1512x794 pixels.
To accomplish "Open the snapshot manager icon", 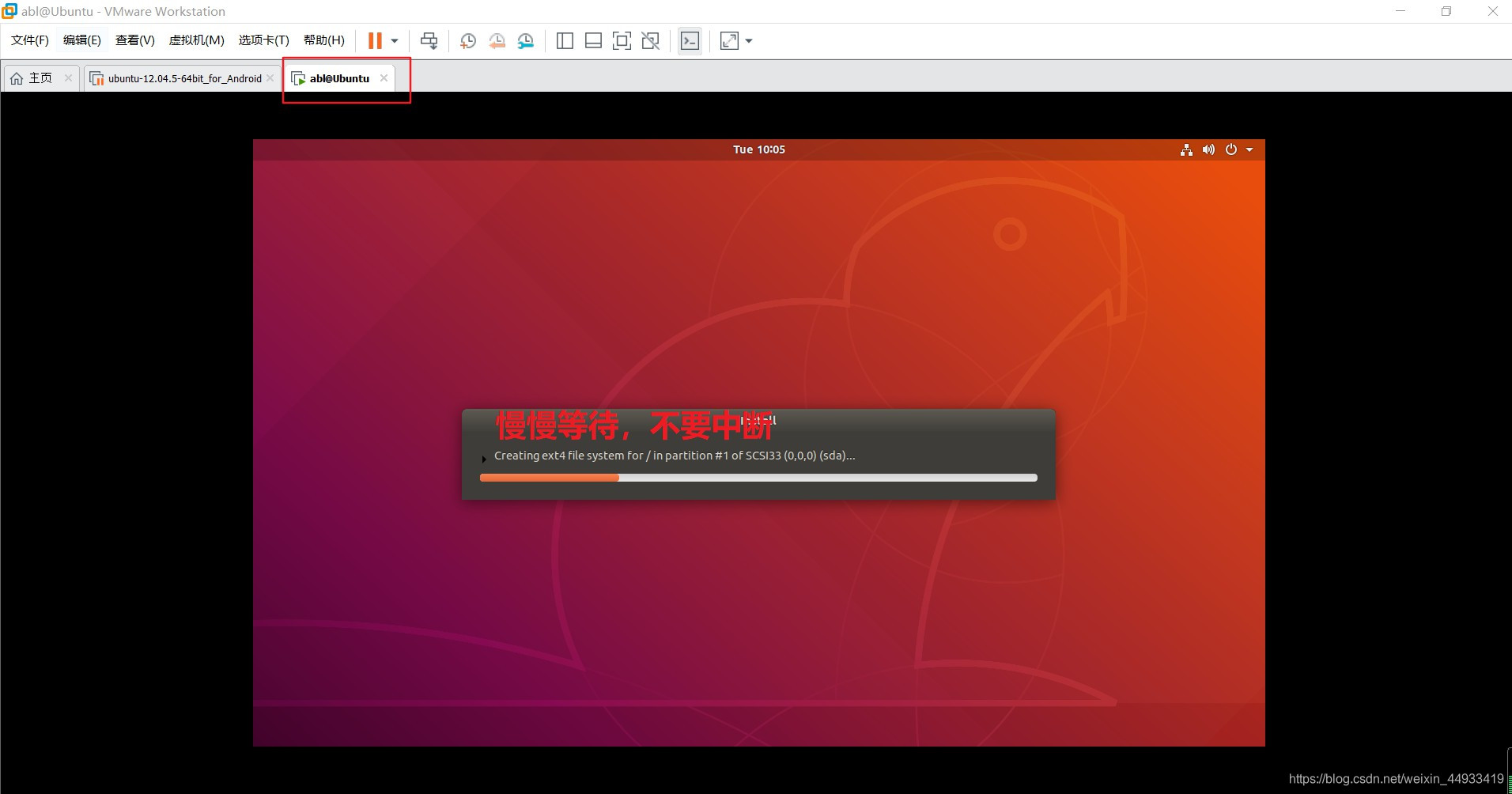I will [525, 41].
